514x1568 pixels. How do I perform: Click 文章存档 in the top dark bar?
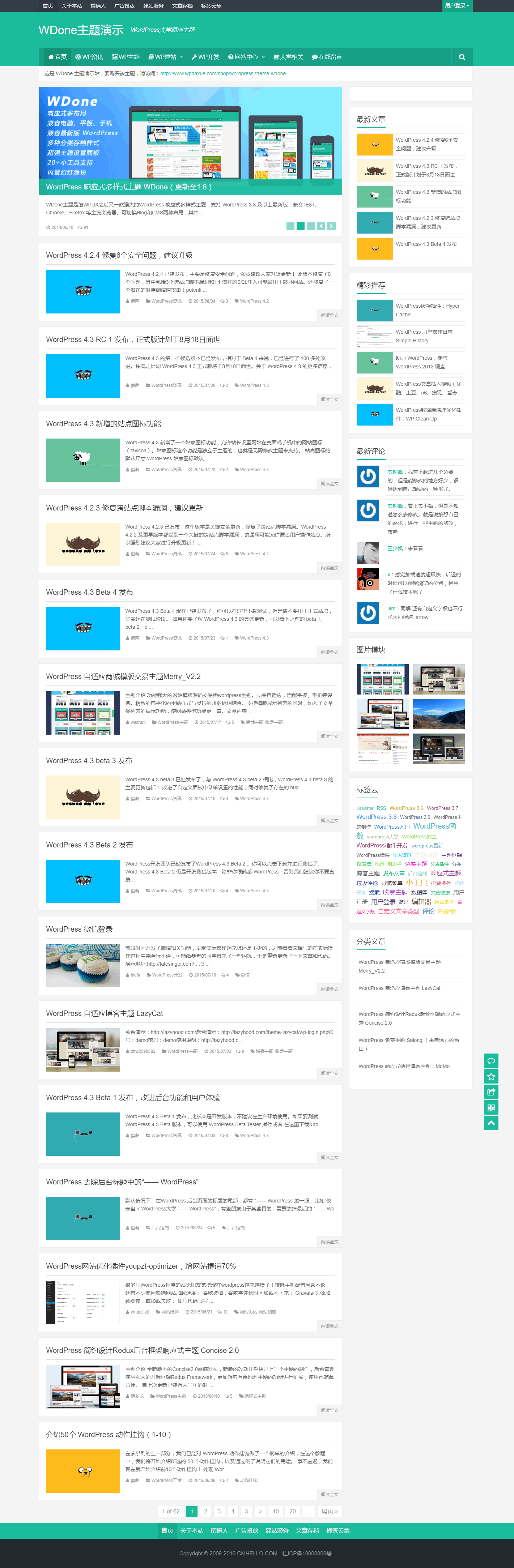pos(182,5)
